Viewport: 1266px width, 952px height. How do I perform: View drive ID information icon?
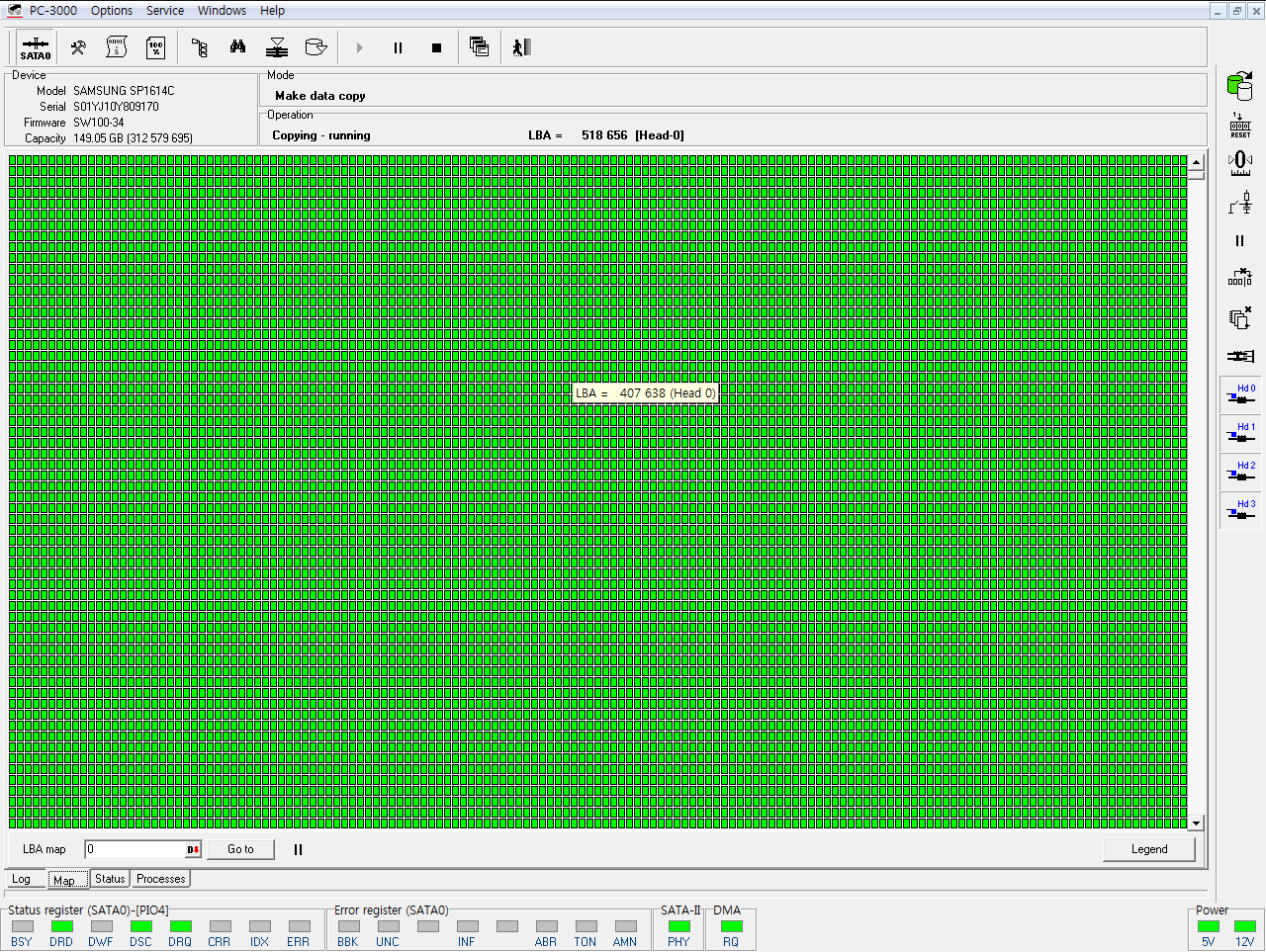tap(116, 46)
